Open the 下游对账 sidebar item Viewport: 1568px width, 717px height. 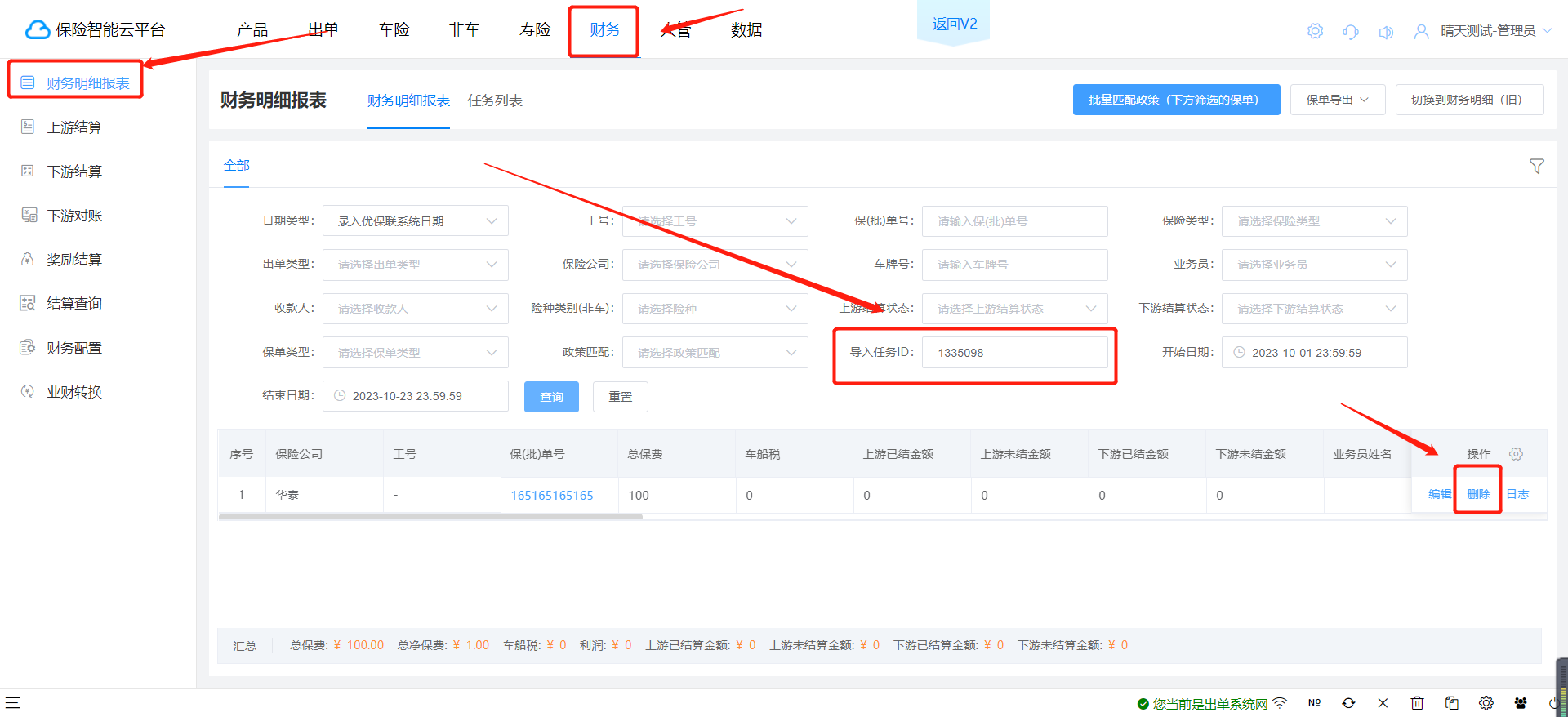coord(75,215)
